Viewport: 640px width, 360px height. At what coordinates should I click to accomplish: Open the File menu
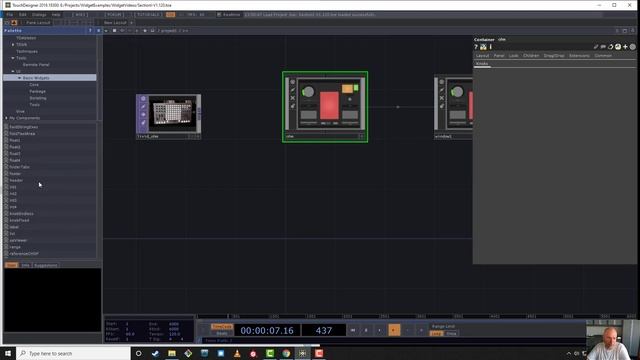click(x=9, y=15)
